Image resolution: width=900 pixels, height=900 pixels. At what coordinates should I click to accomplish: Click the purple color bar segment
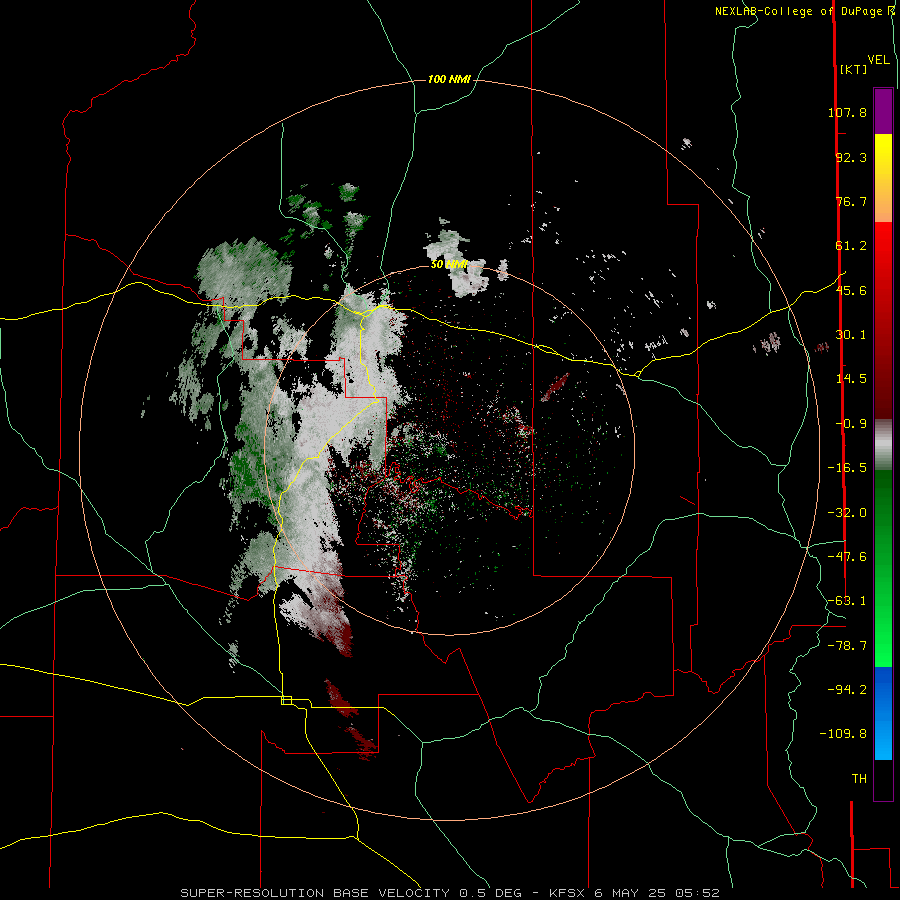[x=883, y=111]
